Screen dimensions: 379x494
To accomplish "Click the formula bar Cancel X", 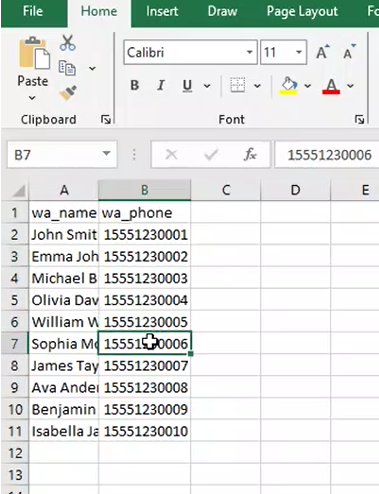I will click(x=171, y=155).
